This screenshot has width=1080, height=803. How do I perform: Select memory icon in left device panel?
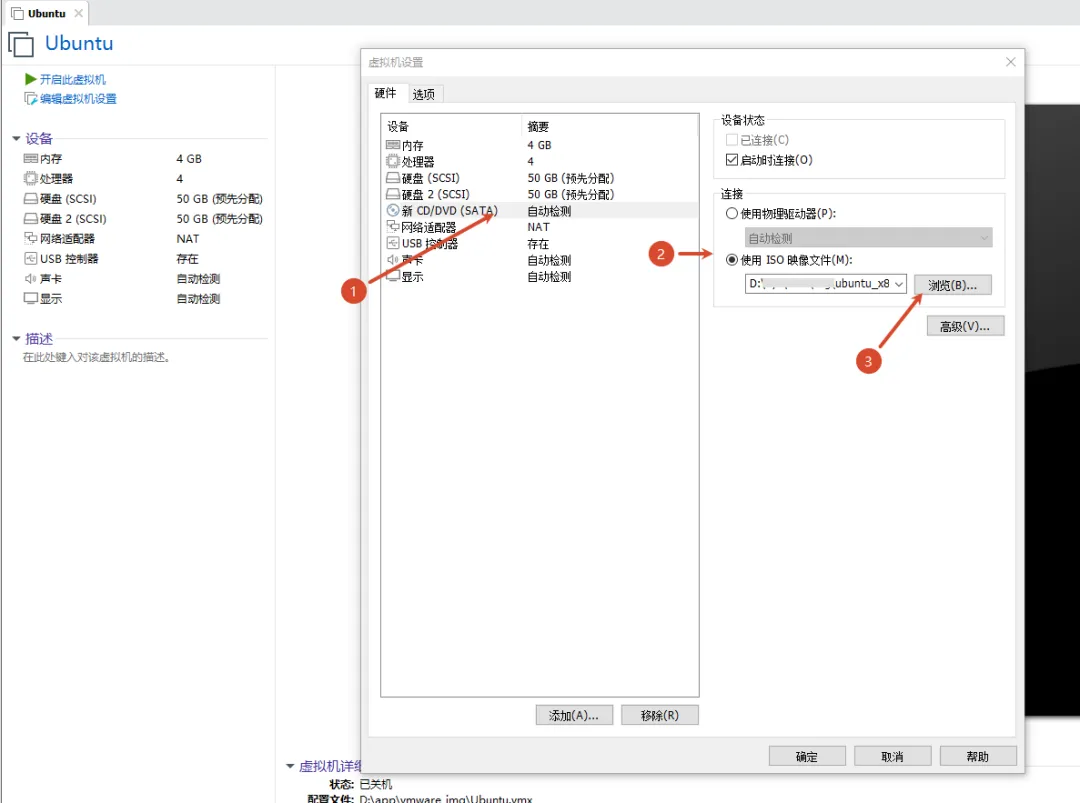30,158
